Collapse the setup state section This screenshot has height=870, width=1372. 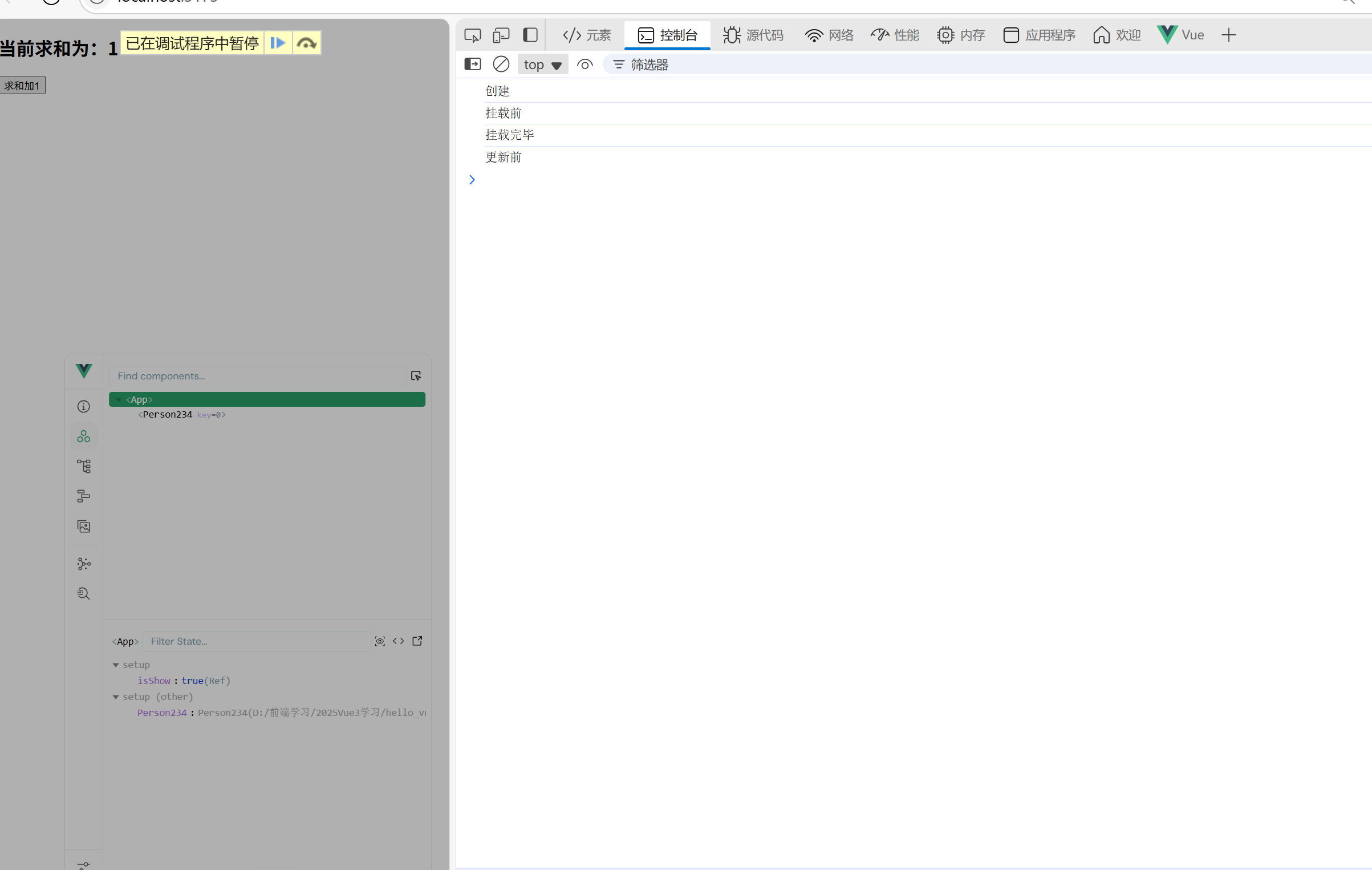116,665
